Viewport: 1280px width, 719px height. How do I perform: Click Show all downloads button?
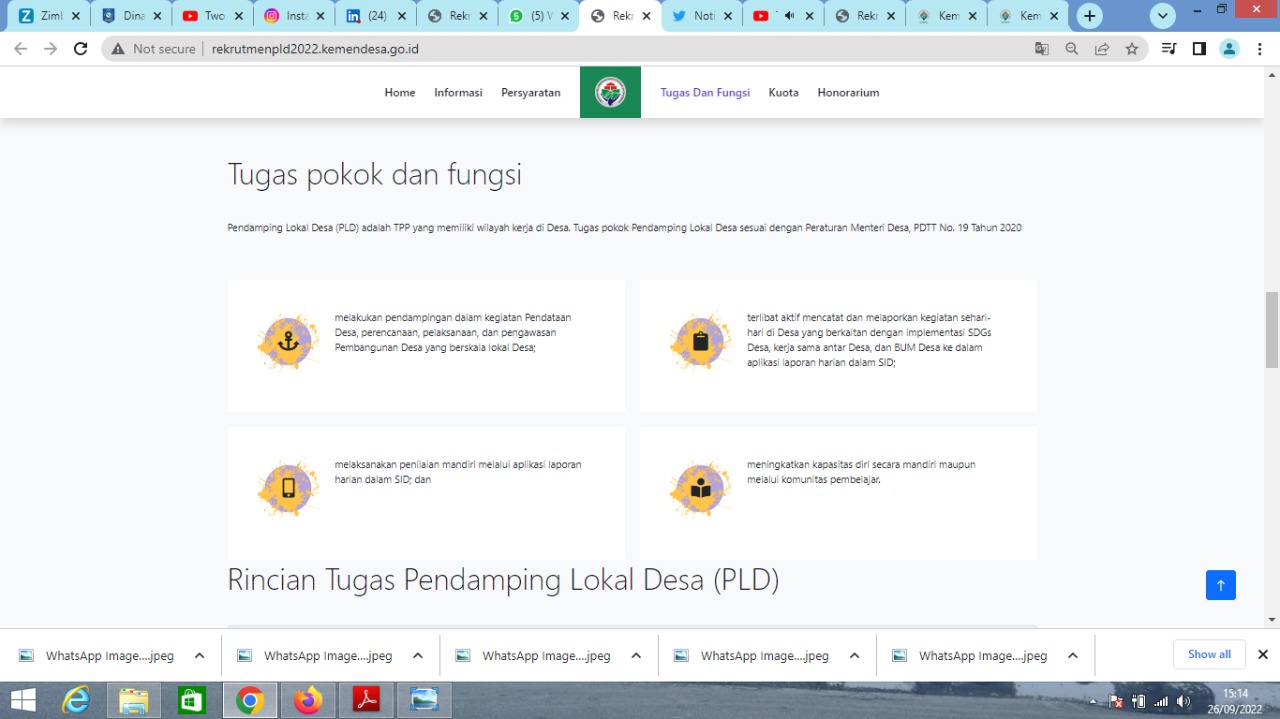[1209, 655]
